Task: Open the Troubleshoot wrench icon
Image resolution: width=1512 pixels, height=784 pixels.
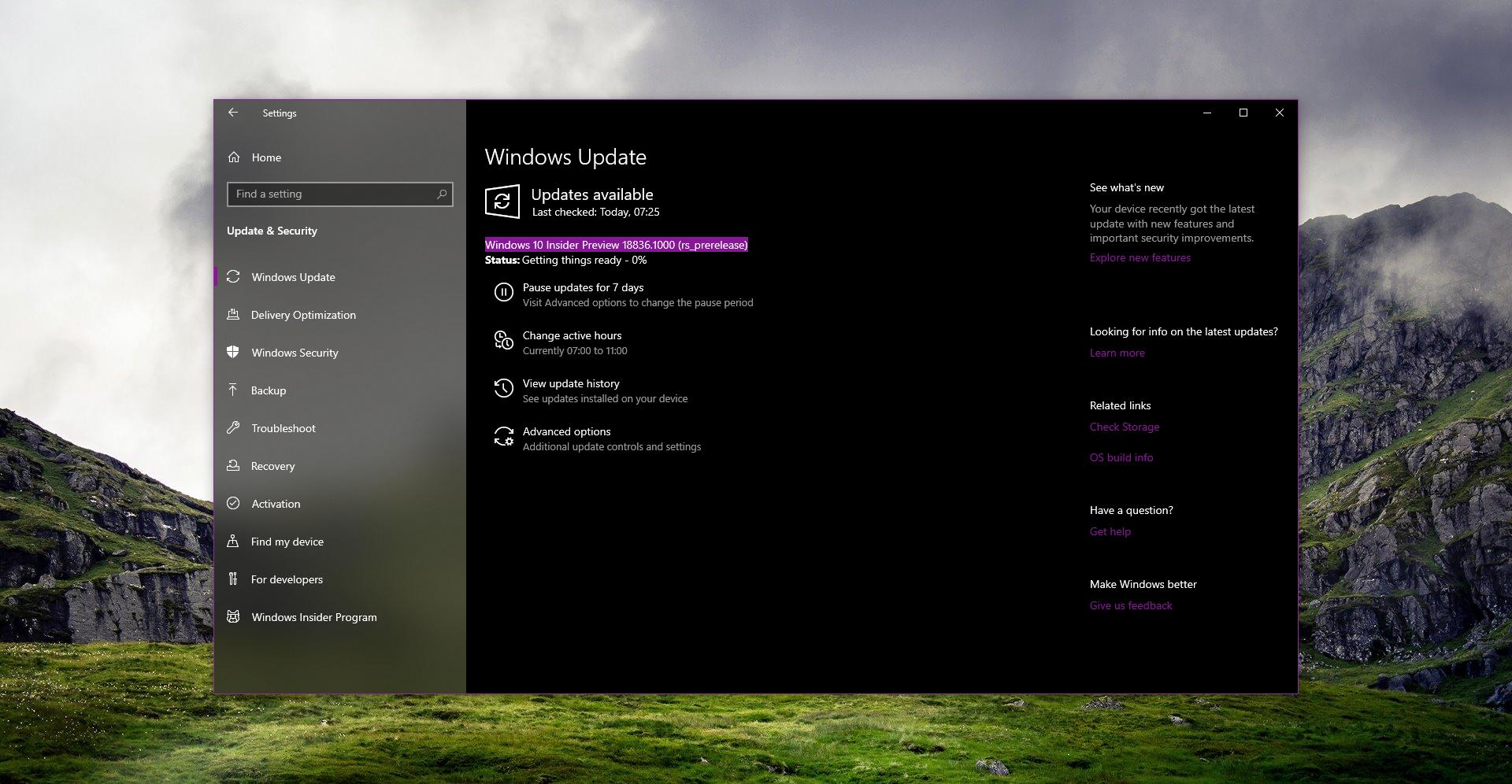Action: (x=234, y=428)
